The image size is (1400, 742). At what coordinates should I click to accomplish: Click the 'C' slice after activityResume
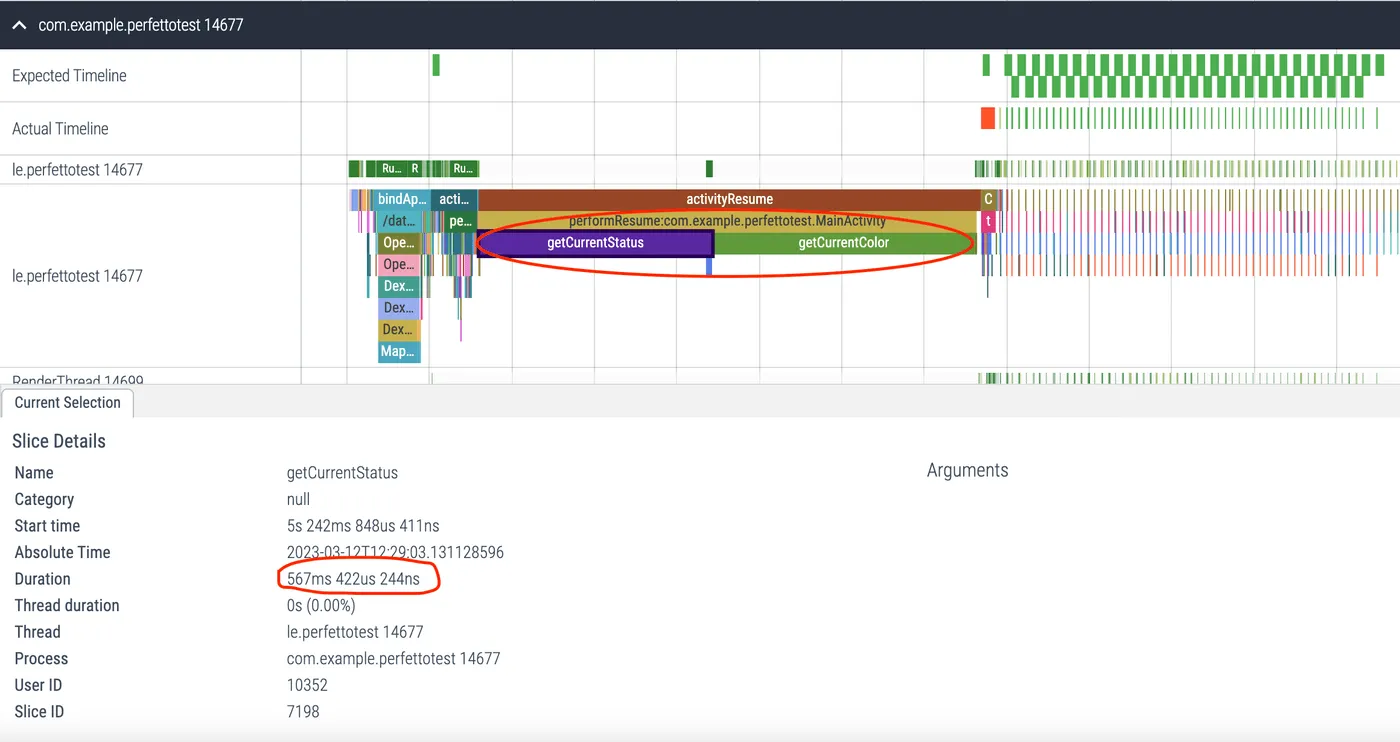click(x=988, y=199)
